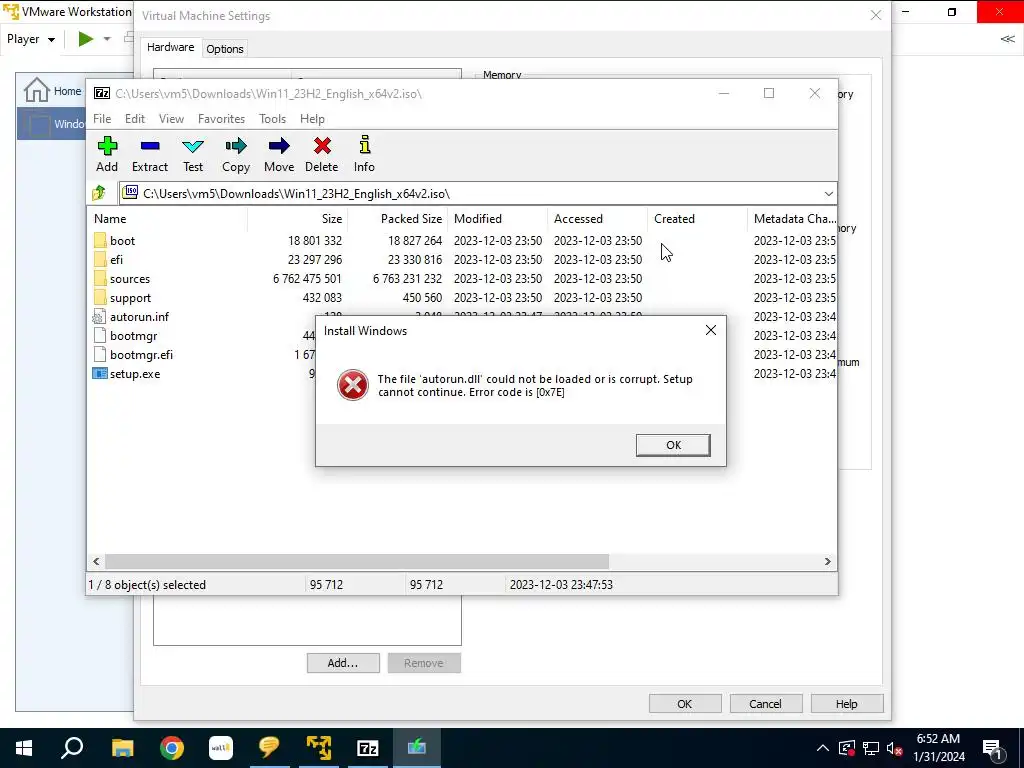
Task: Select setup.exe file
Action: [135, 374]
